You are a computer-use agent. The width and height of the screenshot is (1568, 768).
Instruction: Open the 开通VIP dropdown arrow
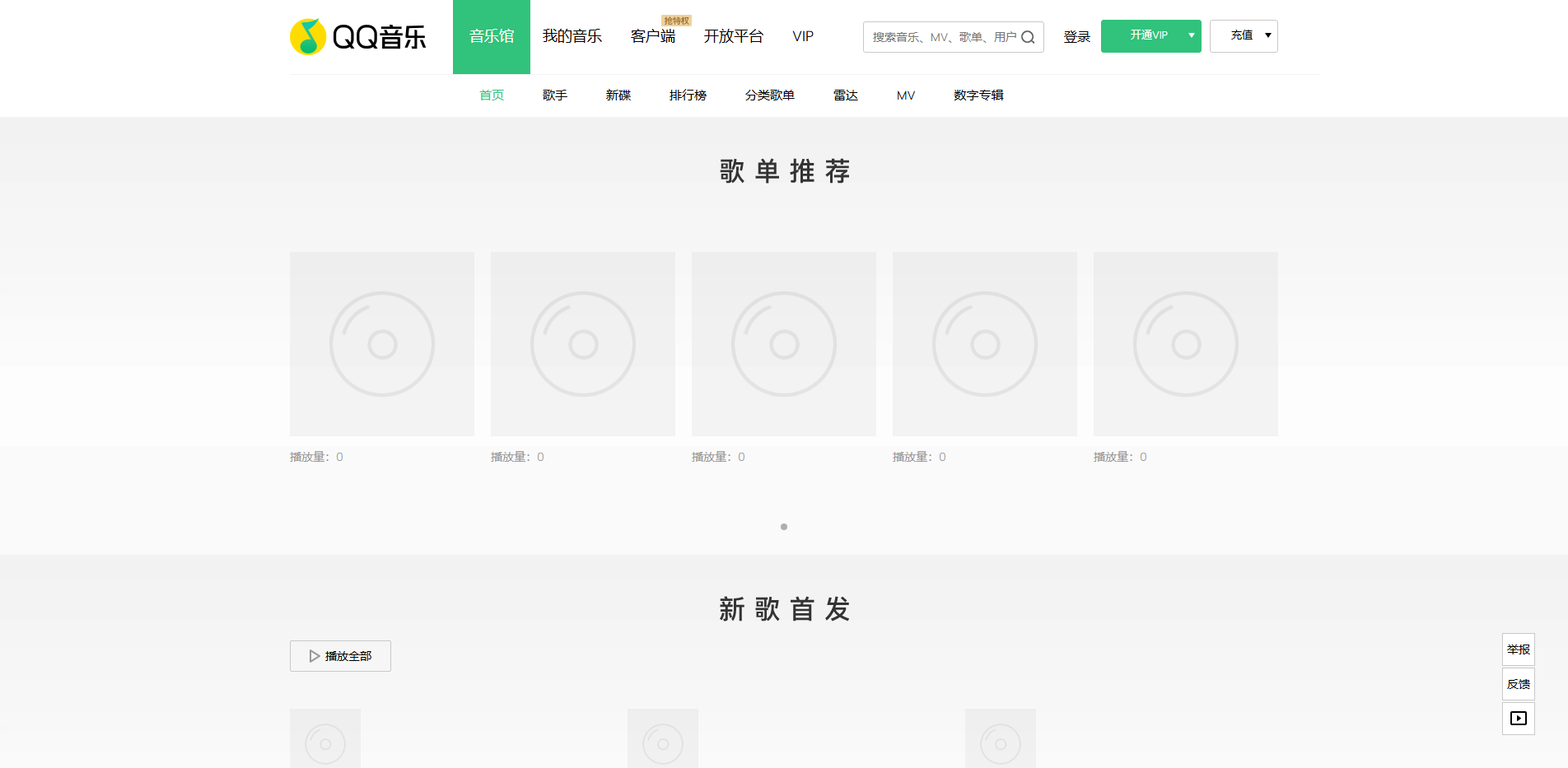[x=1190, y=35]
